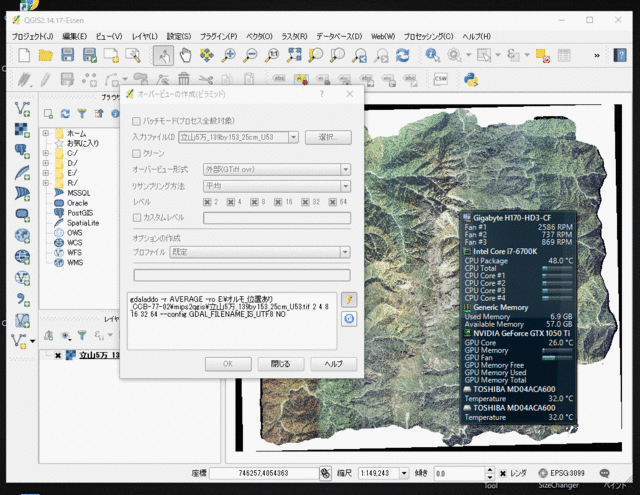Expand the C:/ drive node

46,153
